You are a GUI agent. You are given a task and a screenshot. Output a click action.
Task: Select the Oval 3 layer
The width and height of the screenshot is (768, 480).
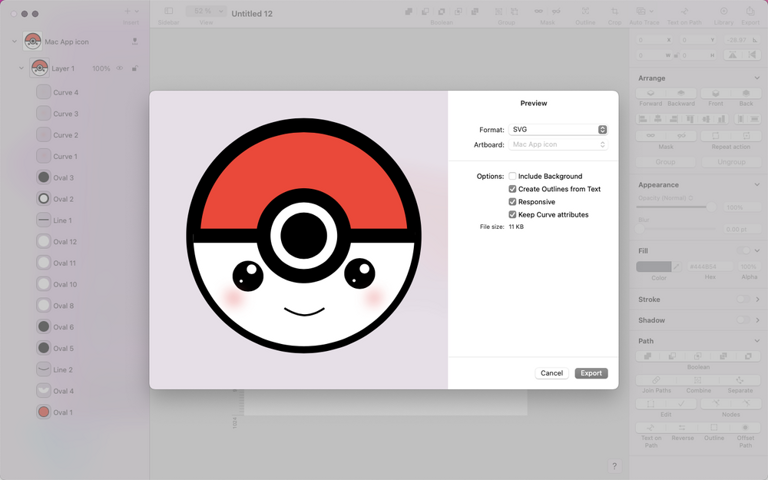pyautogui.click(x=63, y=177)
